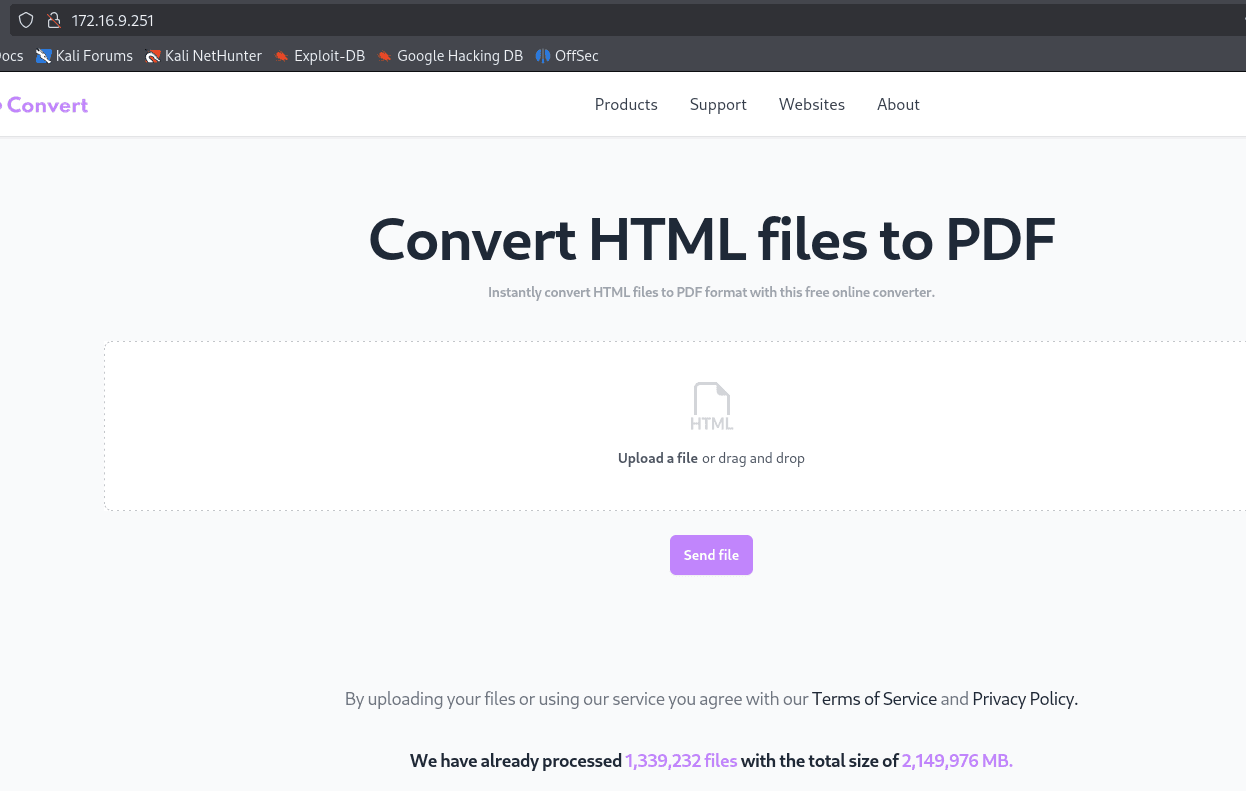
Task: Open the Privacy Policy link
Action: [1023, 699]
